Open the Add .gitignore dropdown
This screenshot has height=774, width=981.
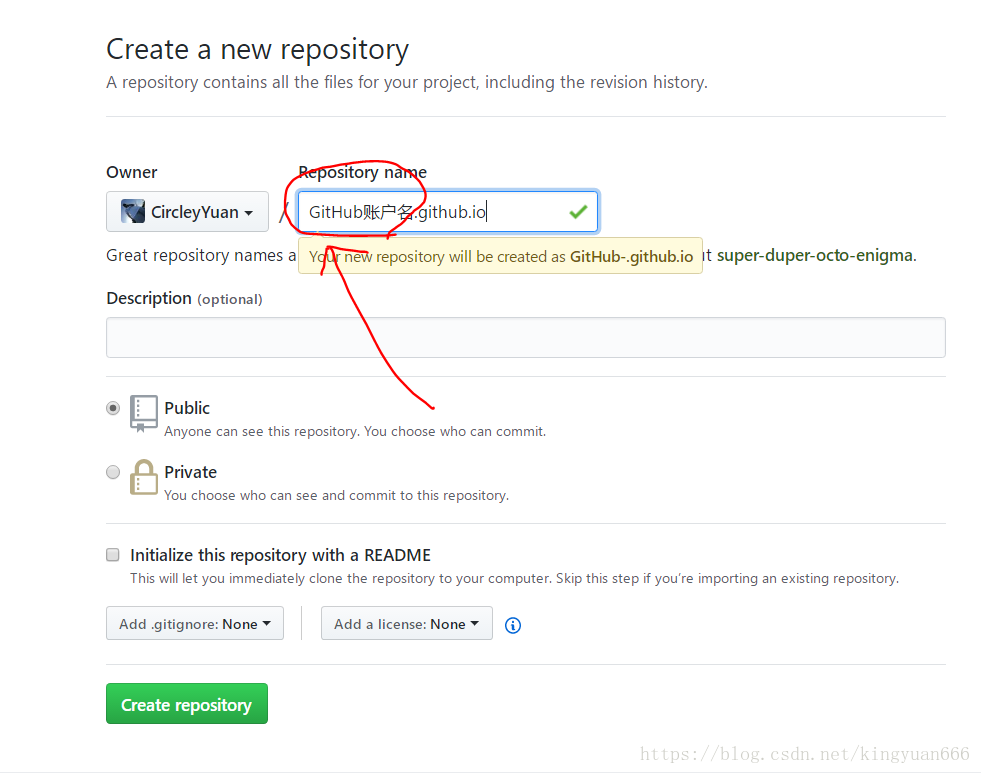(195, 623)
